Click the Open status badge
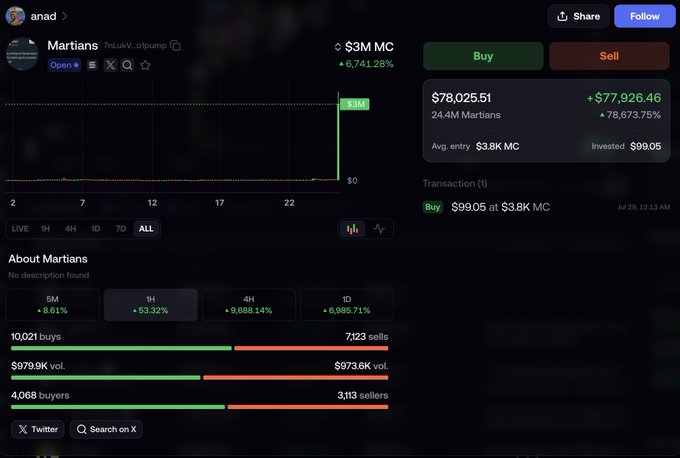 64,65
